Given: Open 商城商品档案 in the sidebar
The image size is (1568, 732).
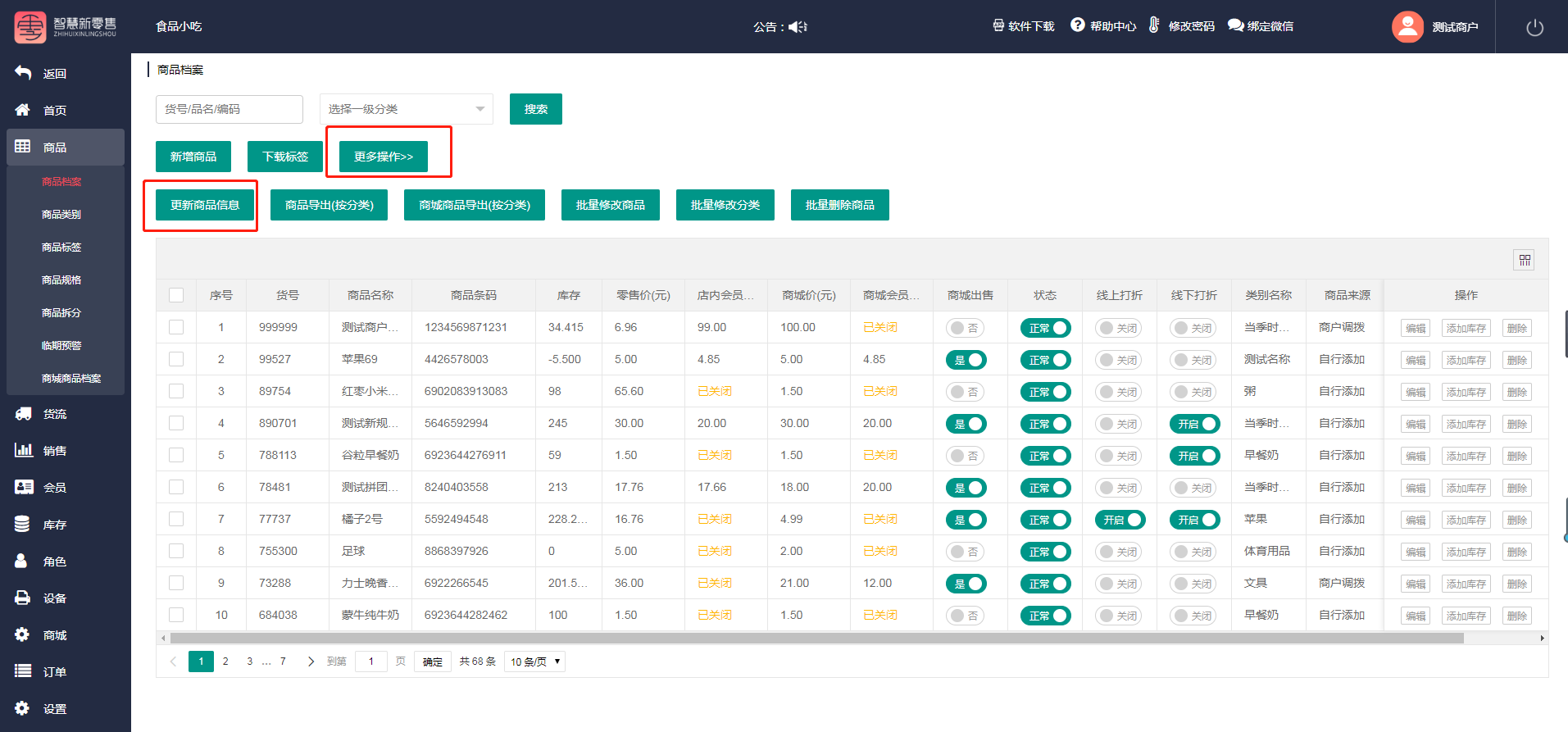Looking at the screenshot, I should pos(71,378).
